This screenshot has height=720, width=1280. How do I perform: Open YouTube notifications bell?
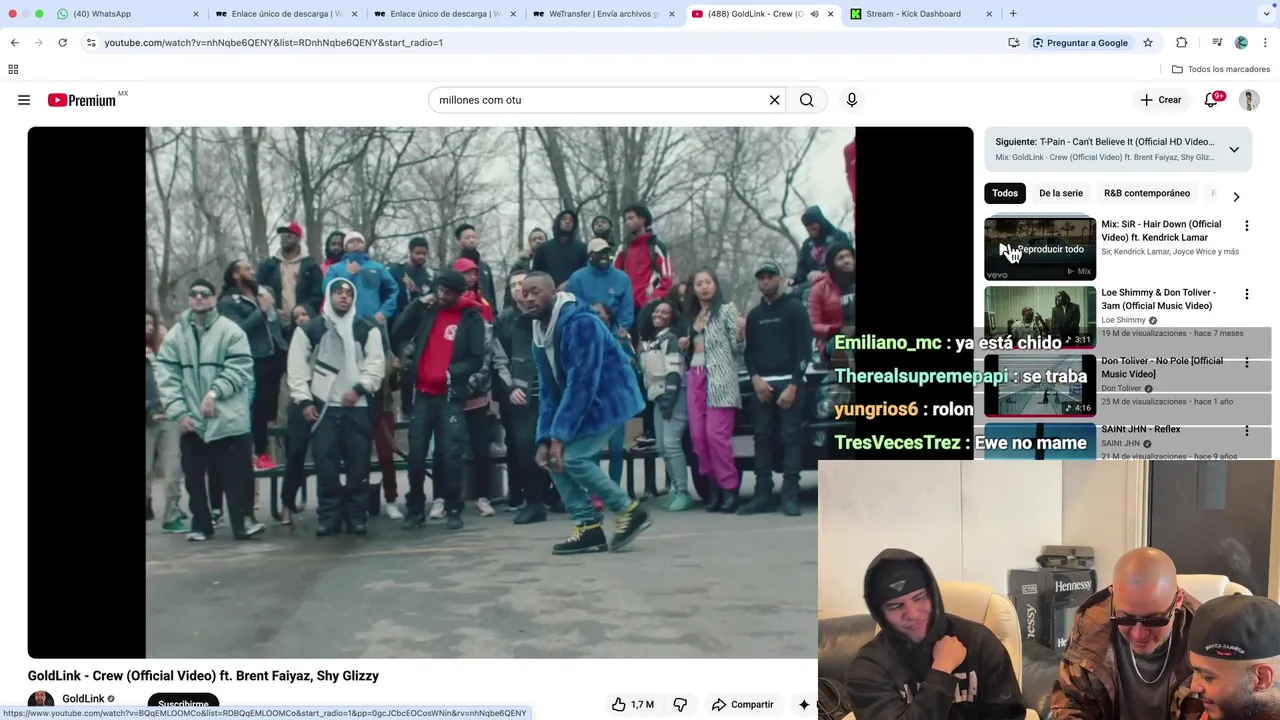pyautogui.click(x=1212, y=100)
